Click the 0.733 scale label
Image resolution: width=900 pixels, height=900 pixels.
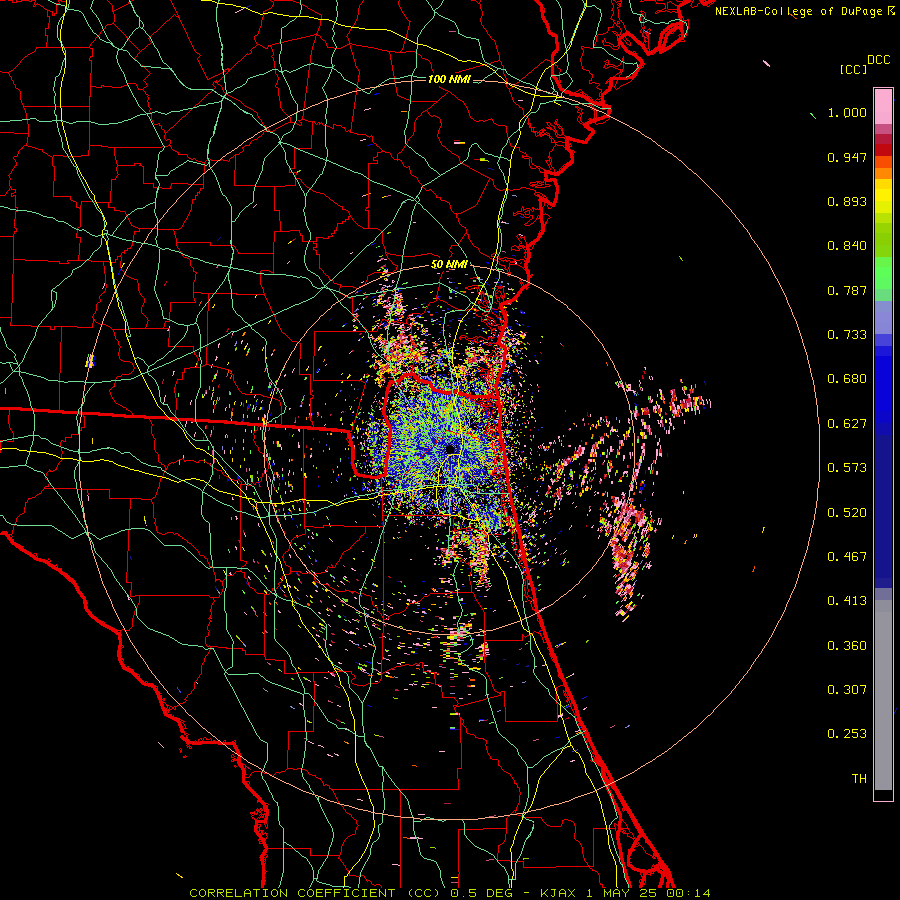[x=847, y=335]
